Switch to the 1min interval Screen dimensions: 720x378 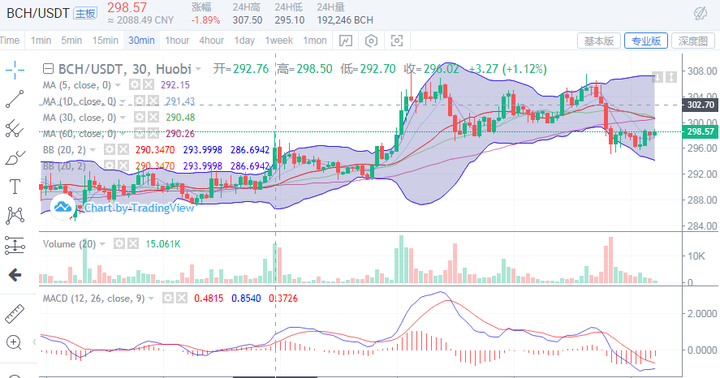[41, 40]
